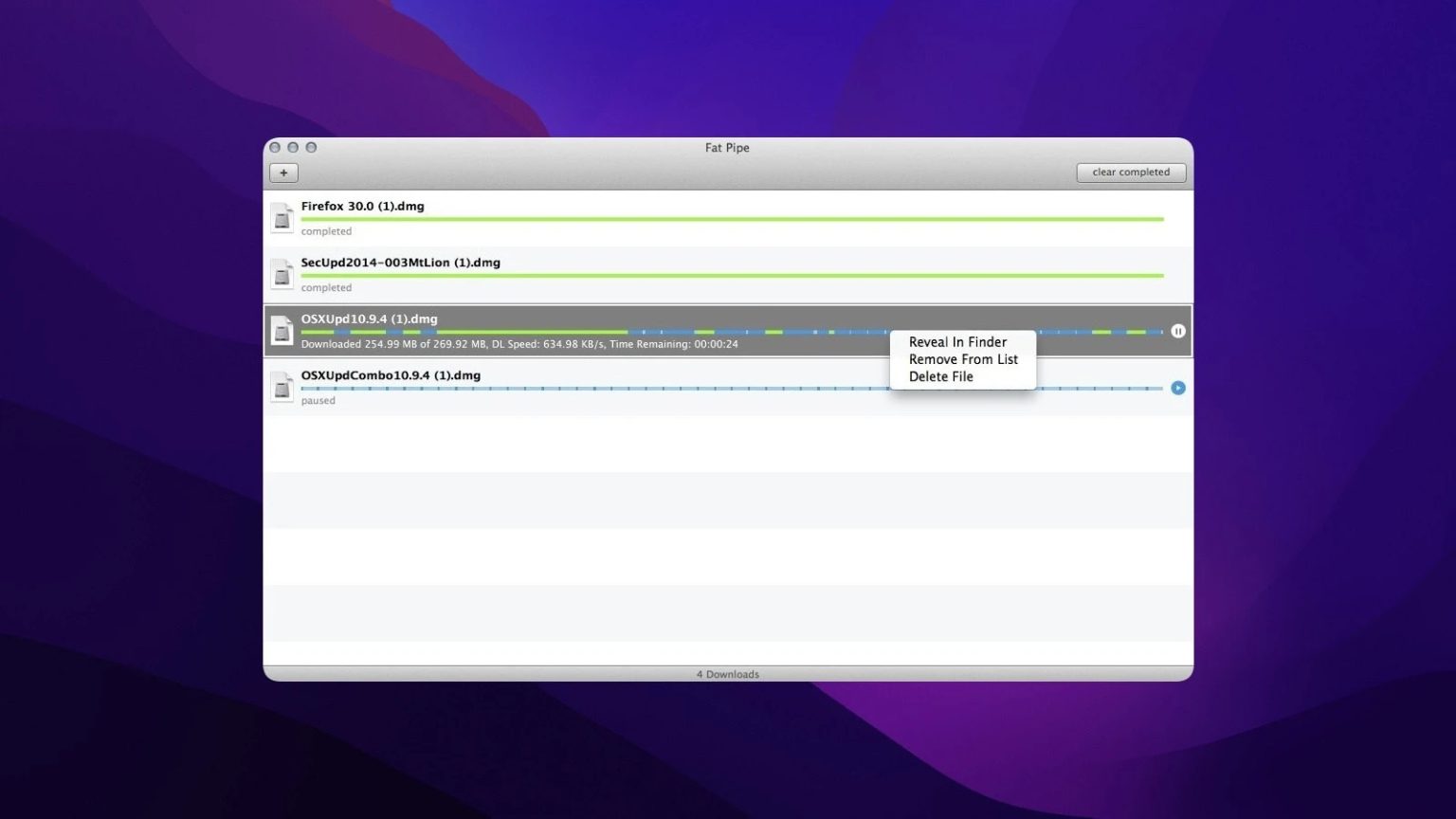This screenshot has width=1456, height=819.
Task: Select Remove From List in the context menu
Action: (963, 359)
